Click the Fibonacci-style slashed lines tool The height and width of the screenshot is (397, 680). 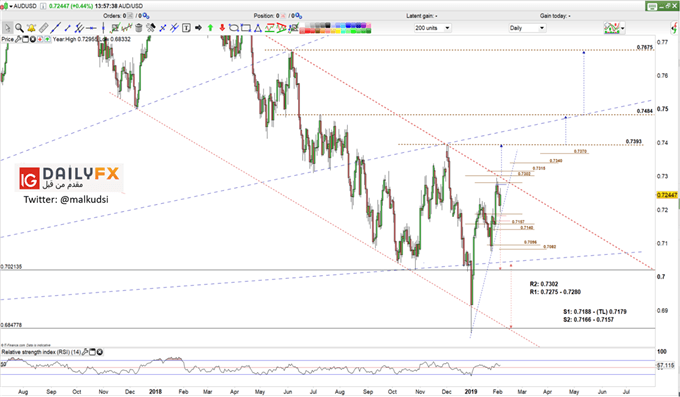point(174,28)
